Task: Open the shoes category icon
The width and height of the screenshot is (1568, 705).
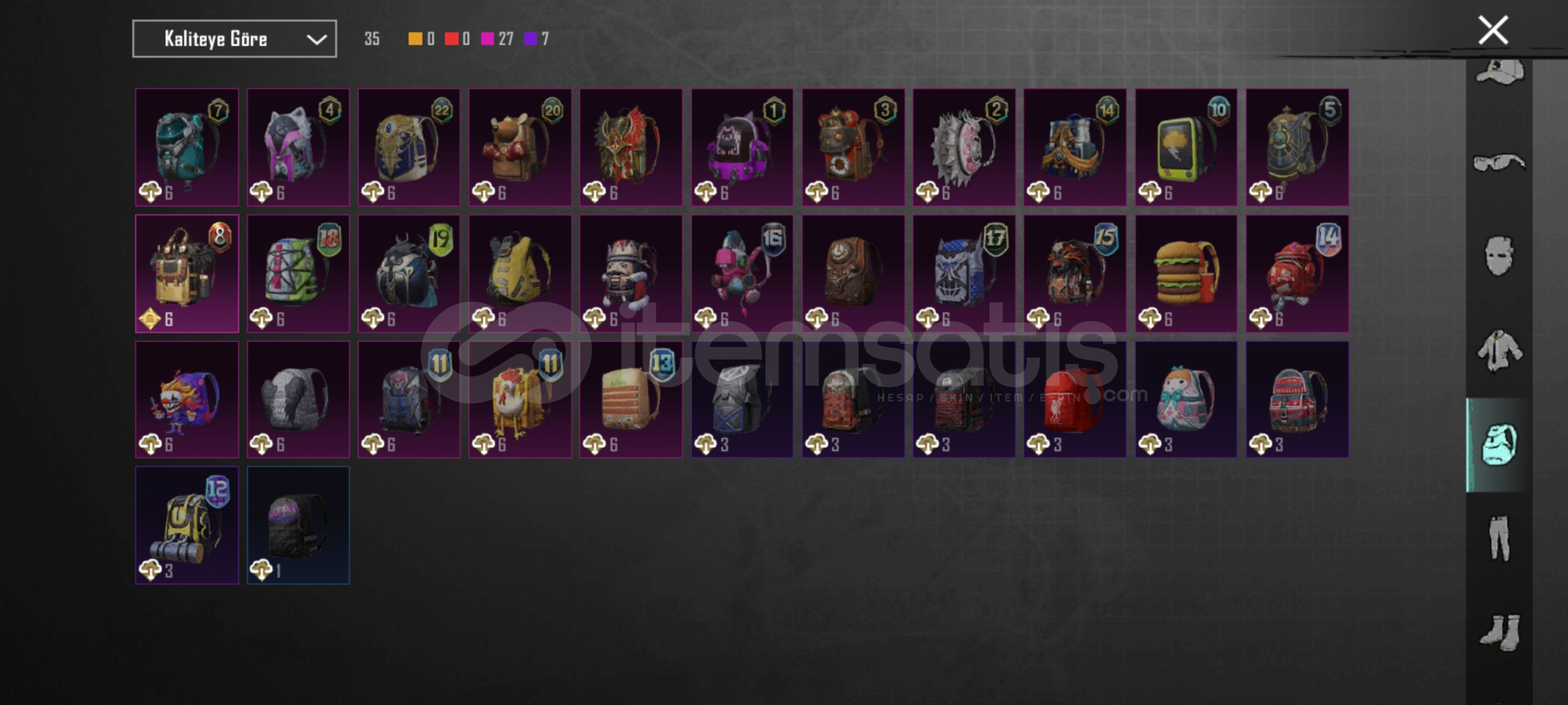Action: (x=1499, y=632)
